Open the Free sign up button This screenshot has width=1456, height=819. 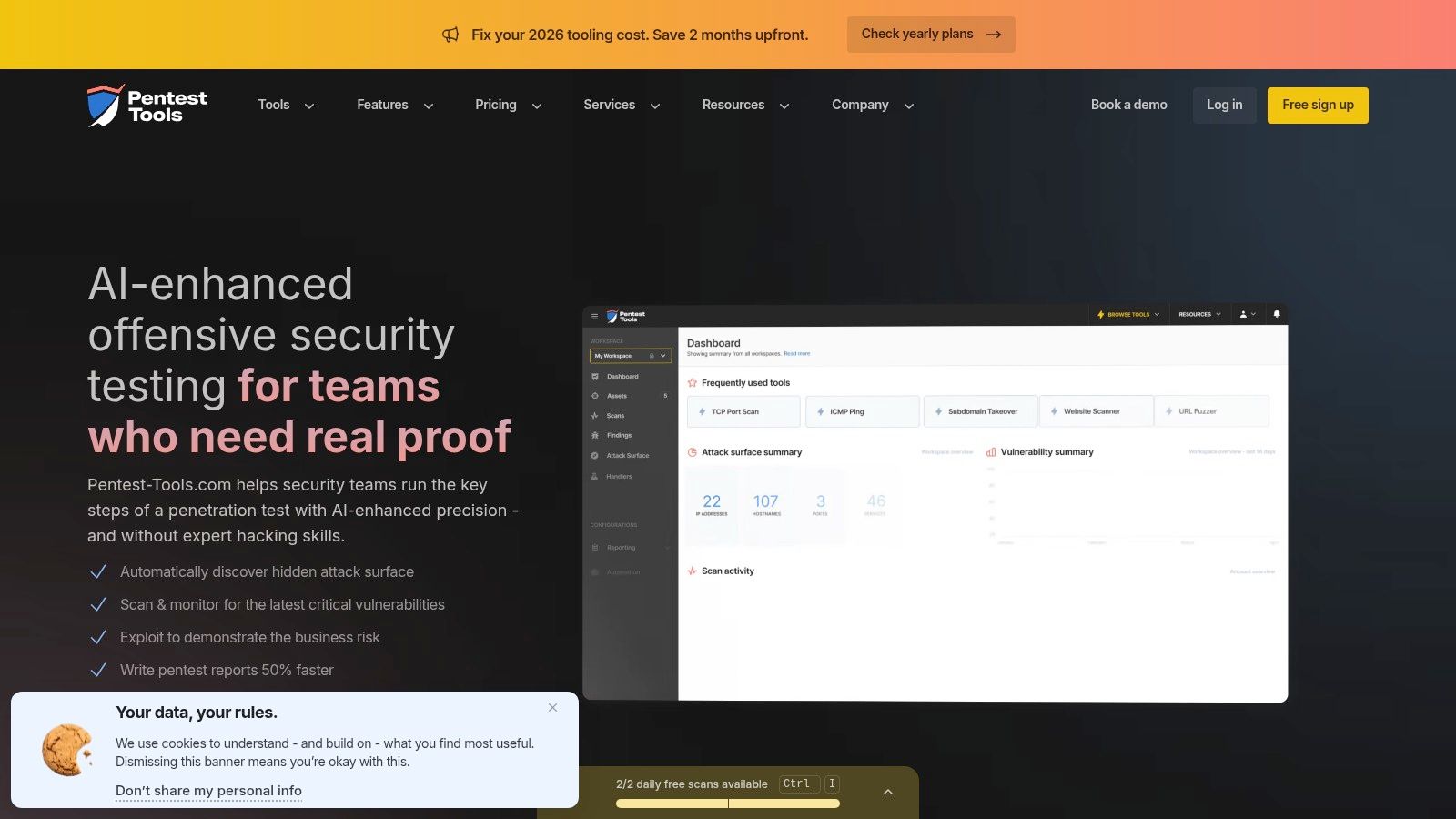click(x=1318, y=105)
